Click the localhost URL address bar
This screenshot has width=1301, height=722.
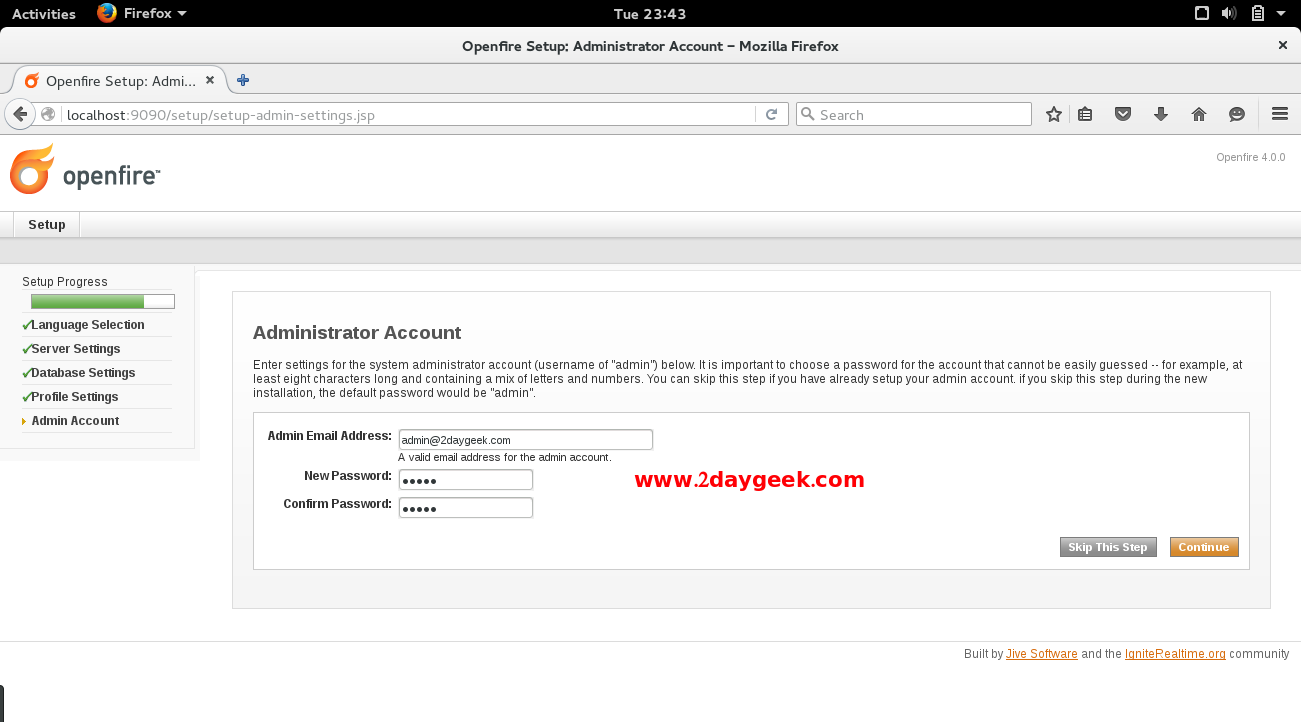pyautogui.click(x=408, y=114)
